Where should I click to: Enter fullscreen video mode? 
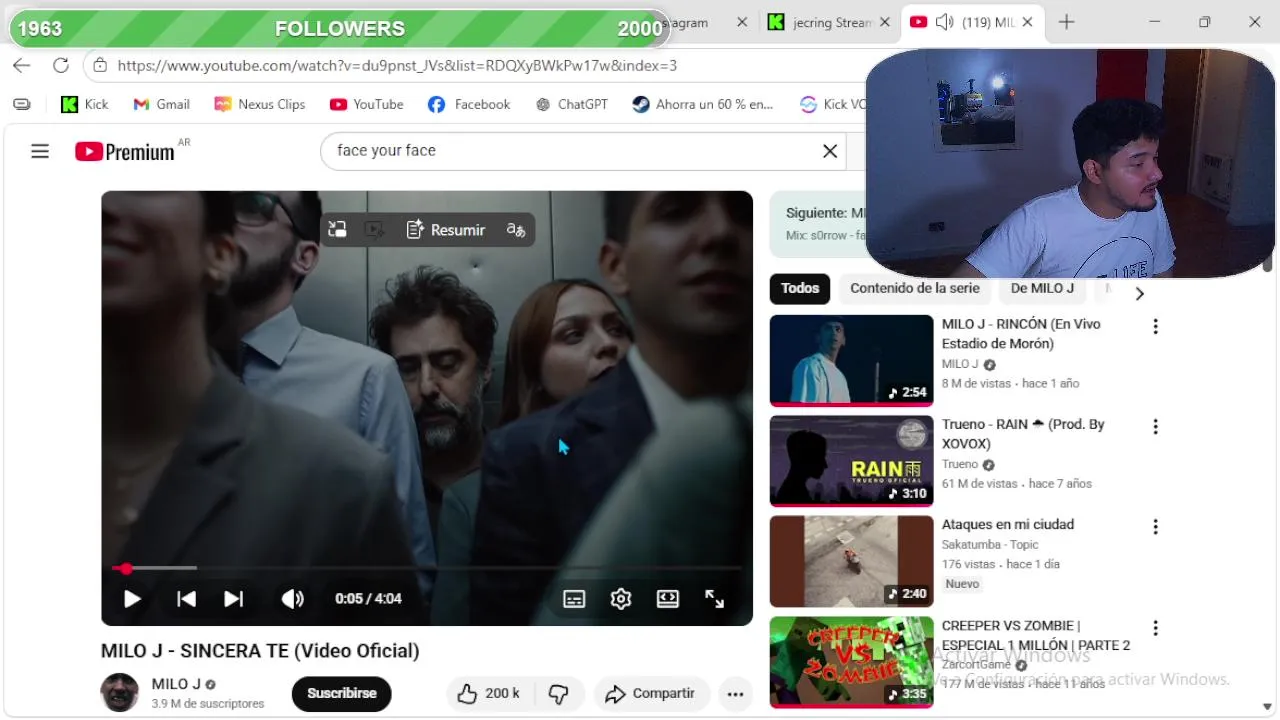(714, 599)
